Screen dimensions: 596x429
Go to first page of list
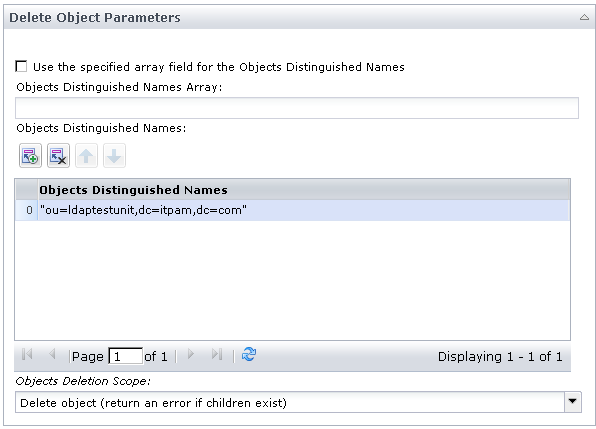coord(27,355)
